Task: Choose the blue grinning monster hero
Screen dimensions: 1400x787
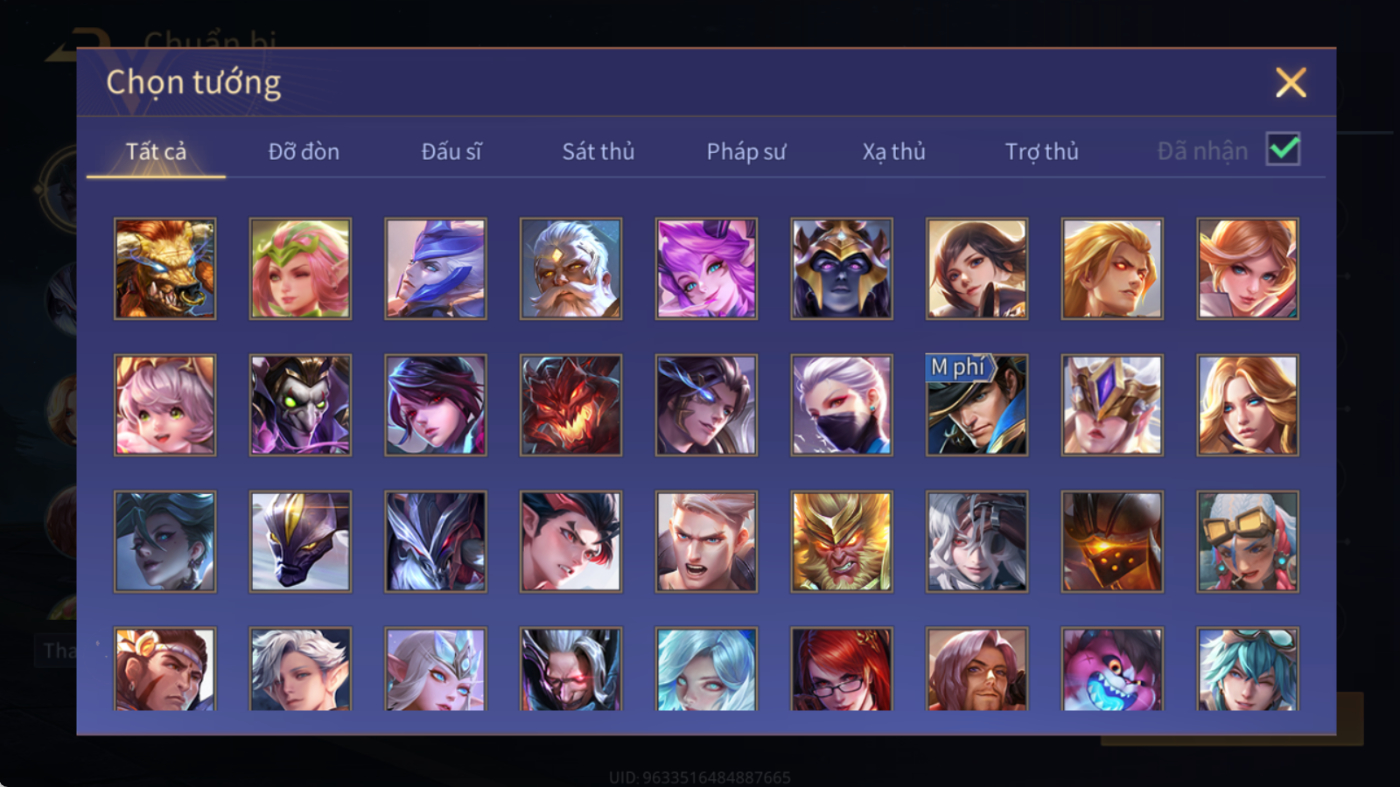Action: (x=1112, y=669)
